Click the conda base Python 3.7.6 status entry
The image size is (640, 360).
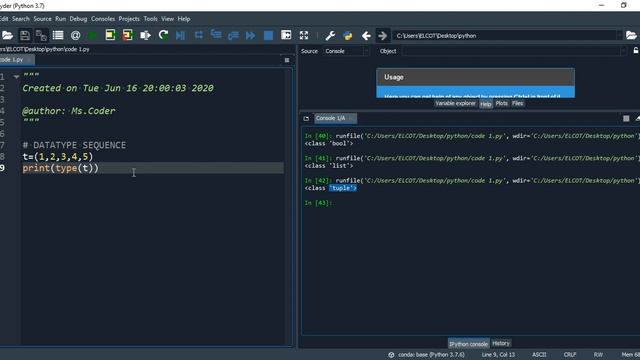[x=427, y=355]
